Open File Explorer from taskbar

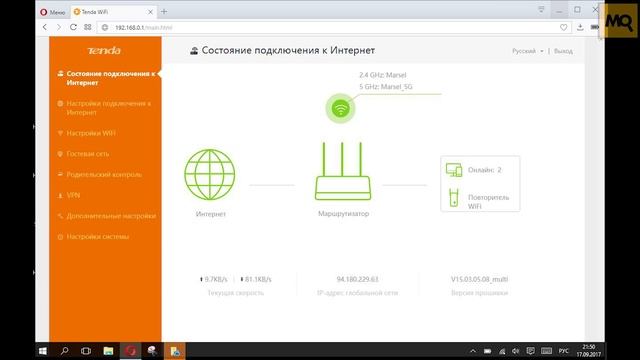[108, 351]
